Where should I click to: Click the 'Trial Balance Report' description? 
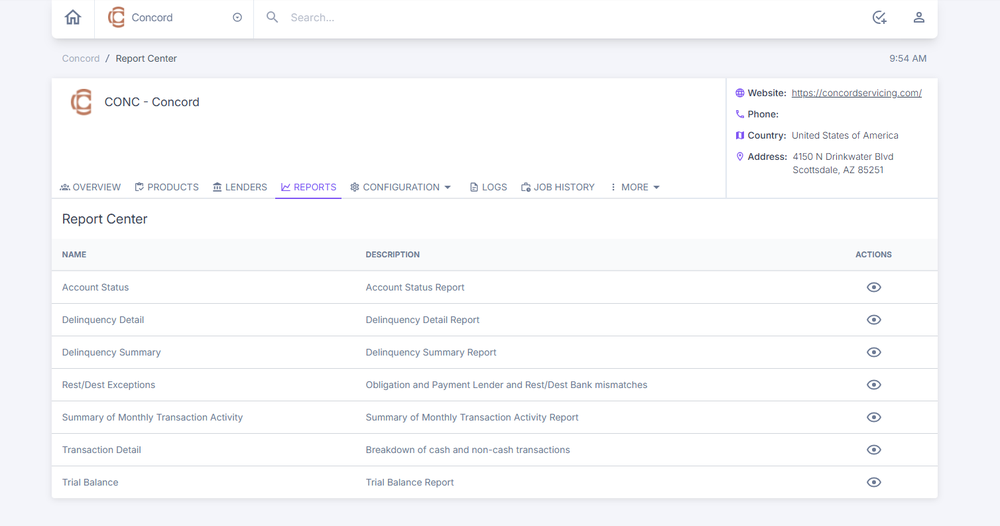coord(409,482)
